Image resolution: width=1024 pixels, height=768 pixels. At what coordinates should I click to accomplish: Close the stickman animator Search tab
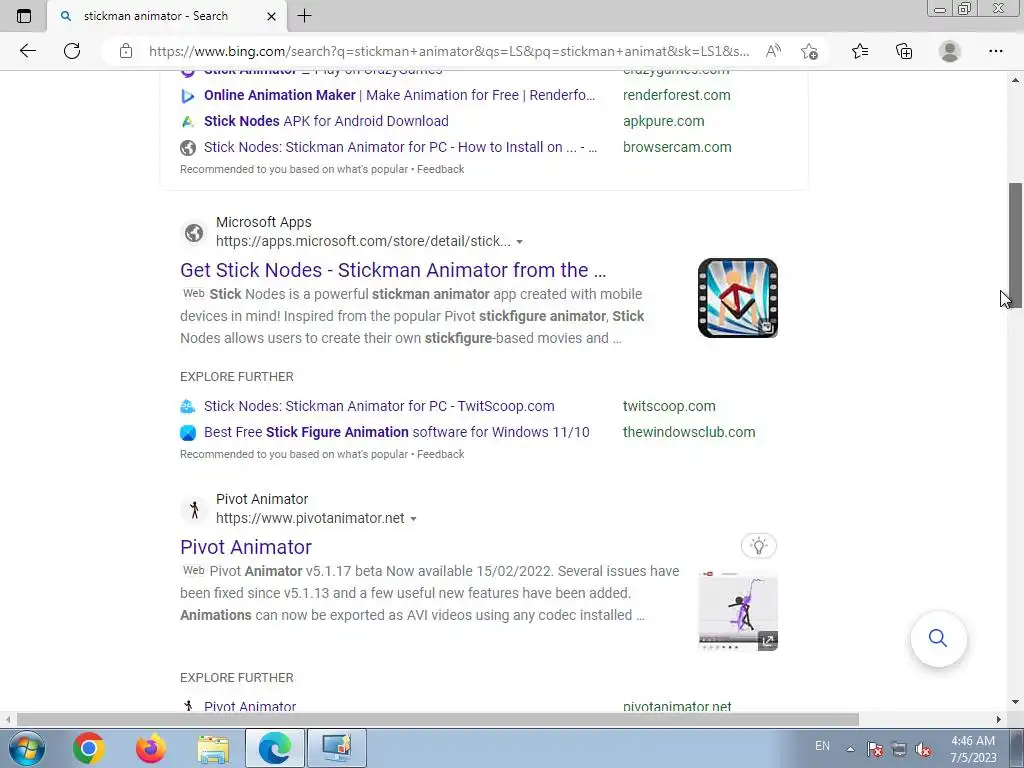click(x=272, y=16)
